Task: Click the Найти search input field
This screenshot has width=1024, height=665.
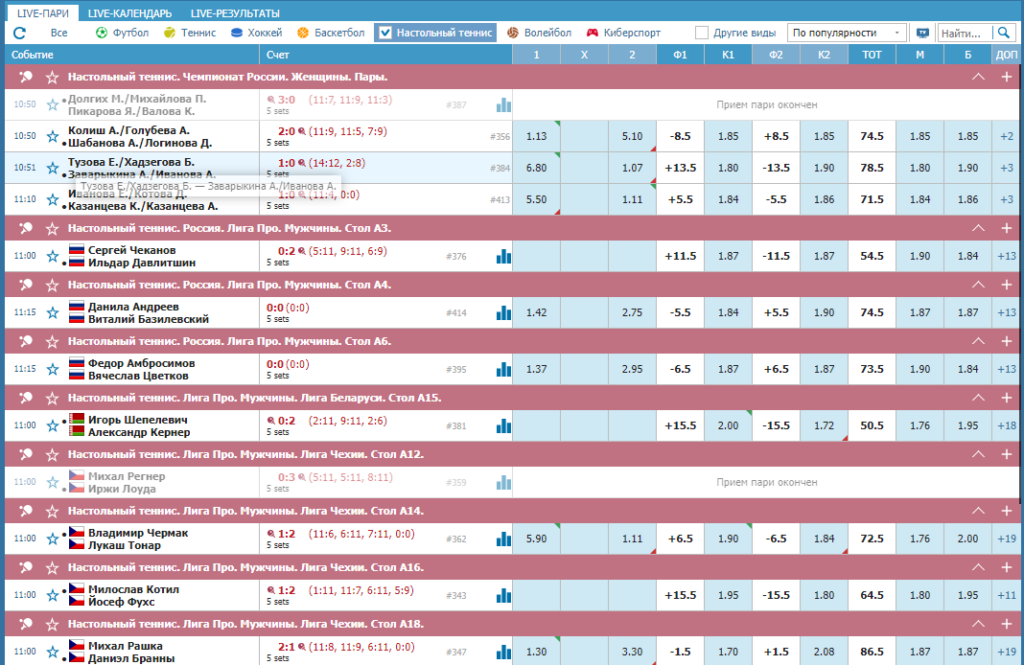Action: [x=965, y=33]
